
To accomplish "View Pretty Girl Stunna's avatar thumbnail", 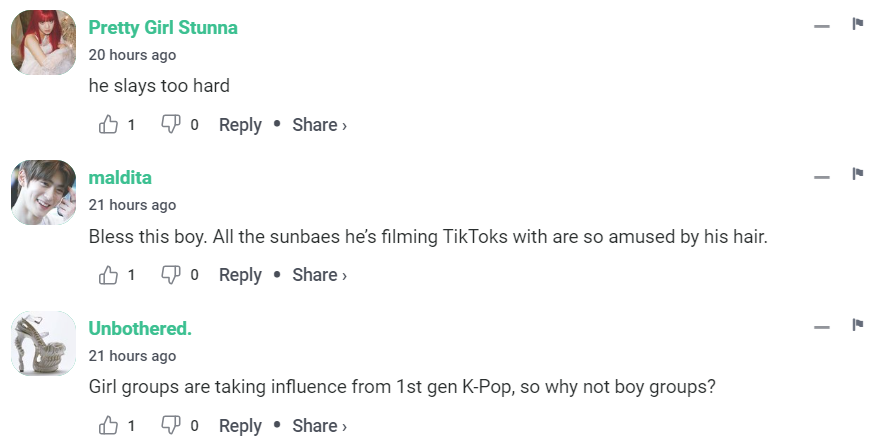I will point(43,42).
